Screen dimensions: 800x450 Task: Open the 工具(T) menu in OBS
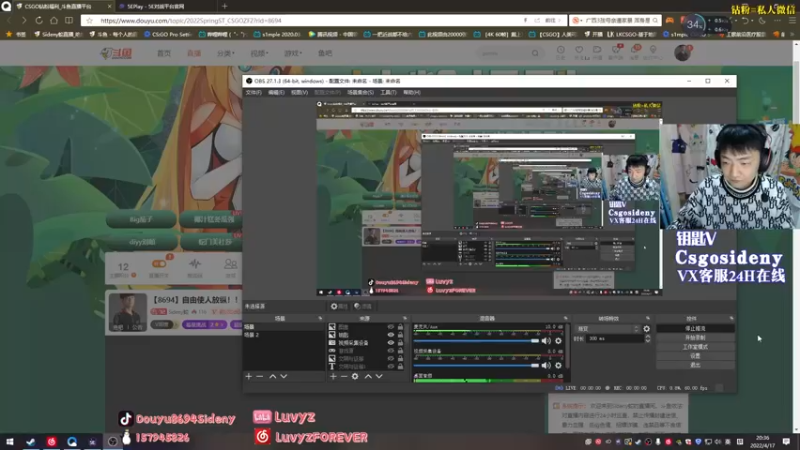tap(388, 92)
